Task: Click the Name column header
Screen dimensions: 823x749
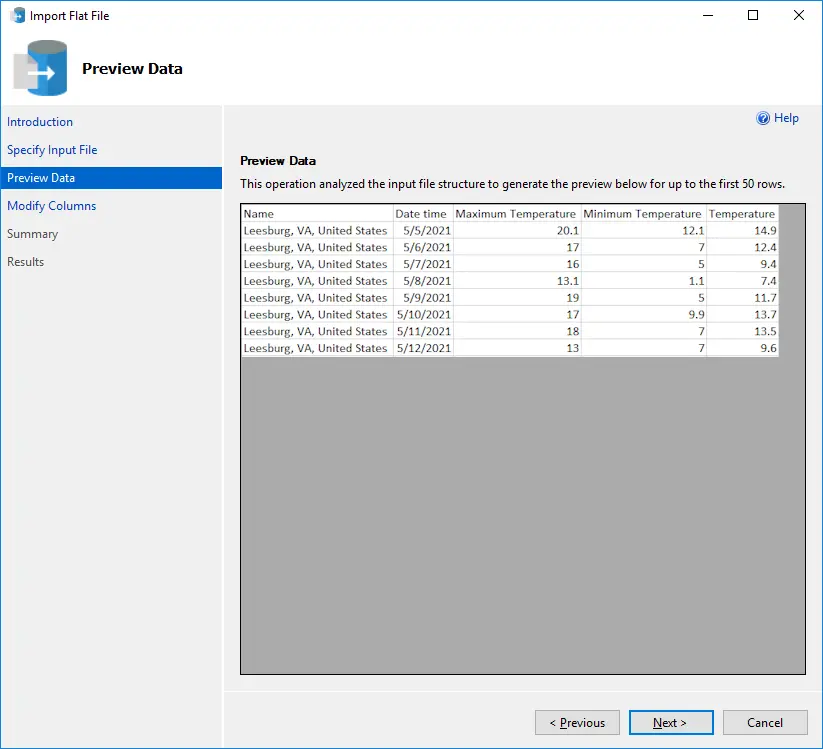Action: click(316, 214)
